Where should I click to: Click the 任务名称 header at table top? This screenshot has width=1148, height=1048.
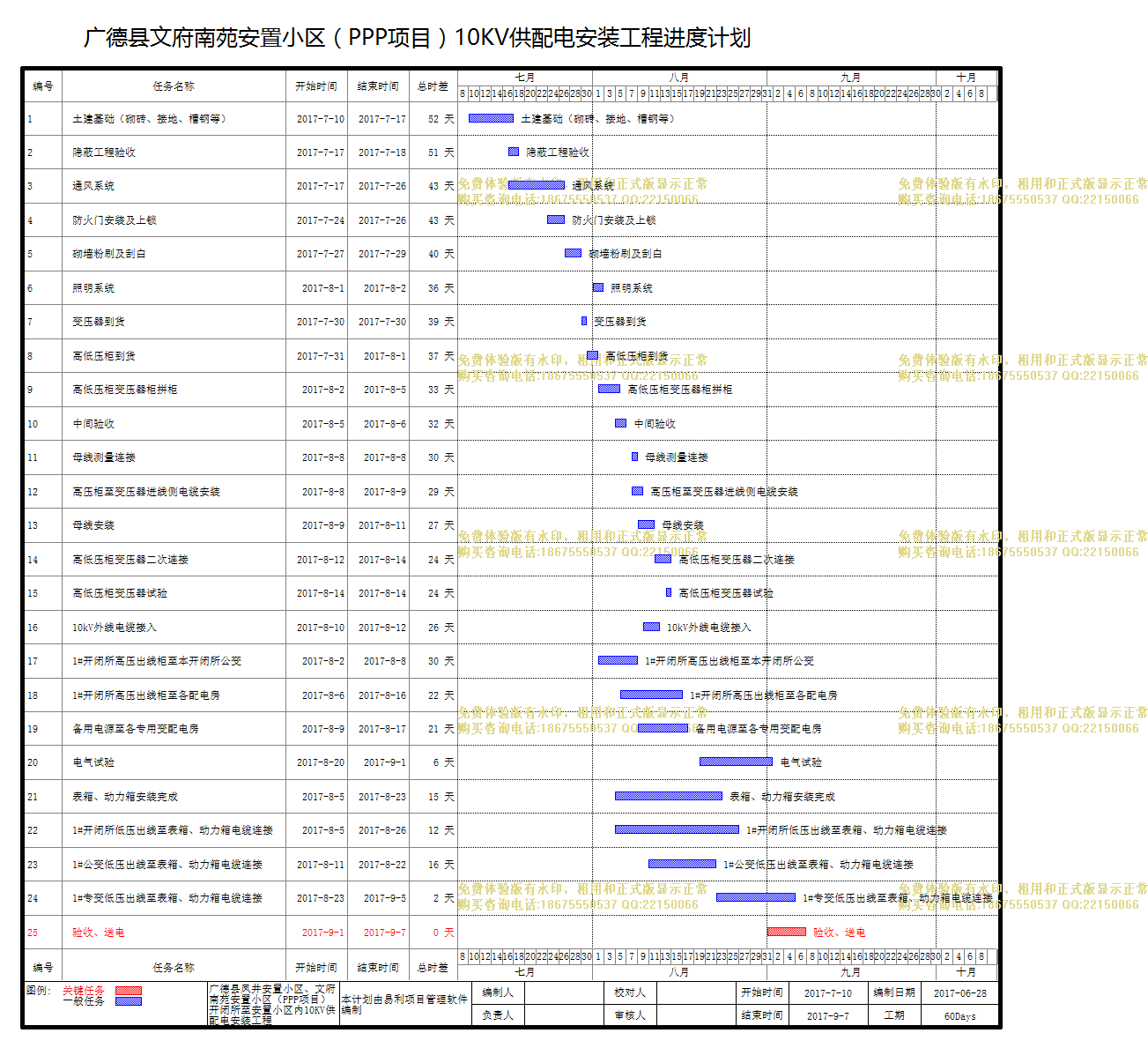174,85
